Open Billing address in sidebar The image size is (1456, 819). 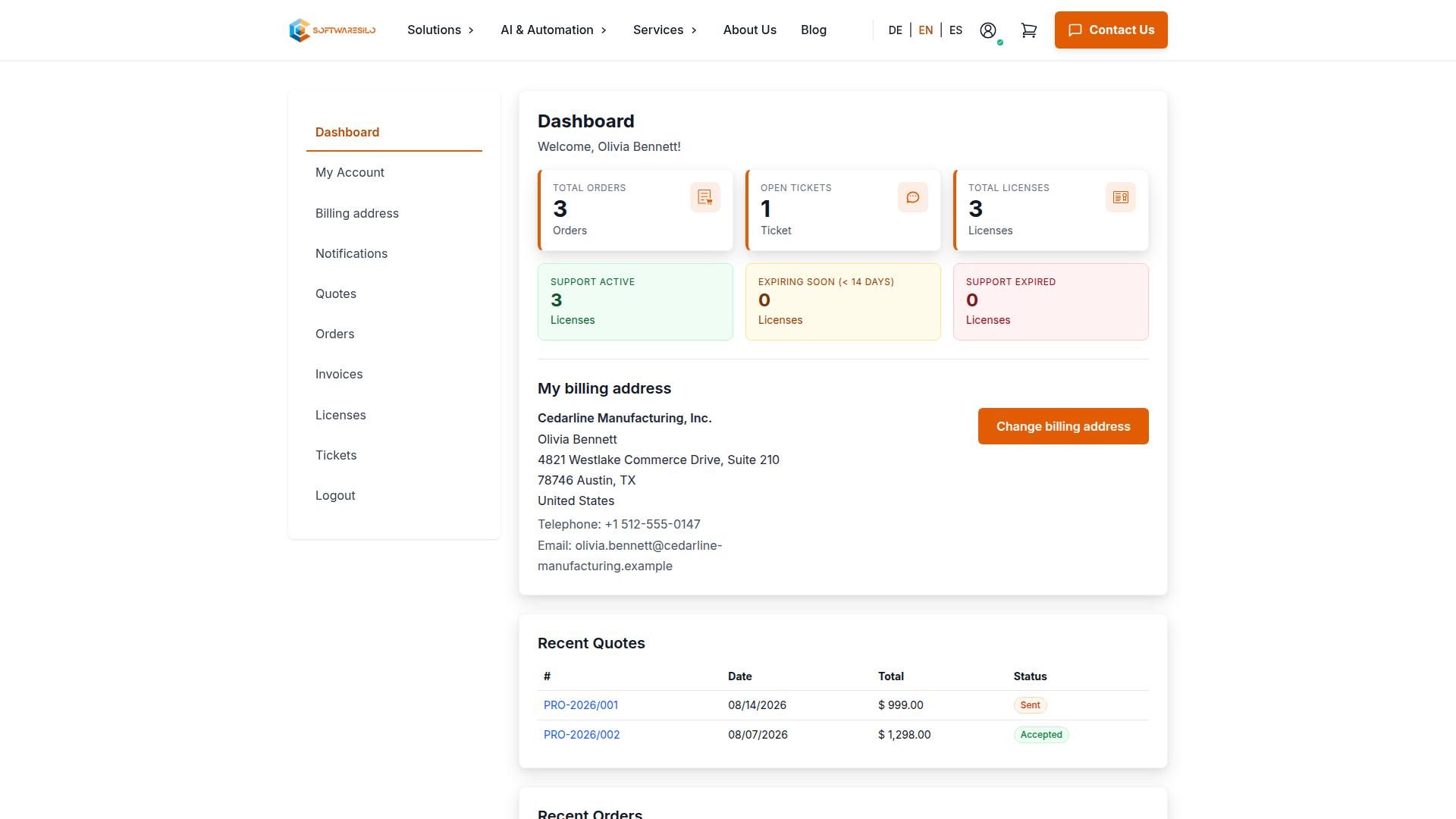coord(394,213)
